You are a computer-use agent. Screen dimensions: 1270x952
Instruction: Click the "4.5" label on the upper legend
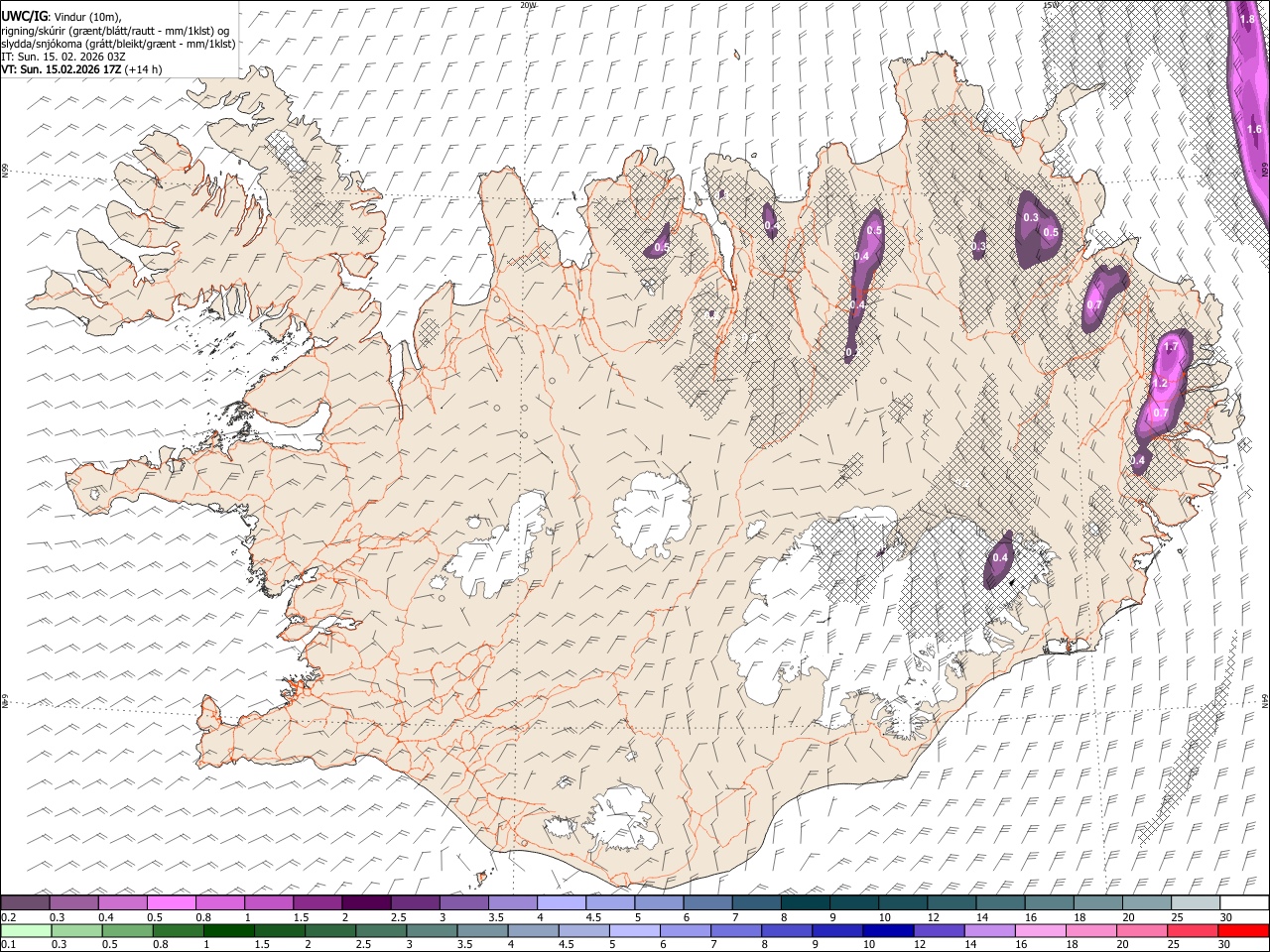click(x=593, y=917)
